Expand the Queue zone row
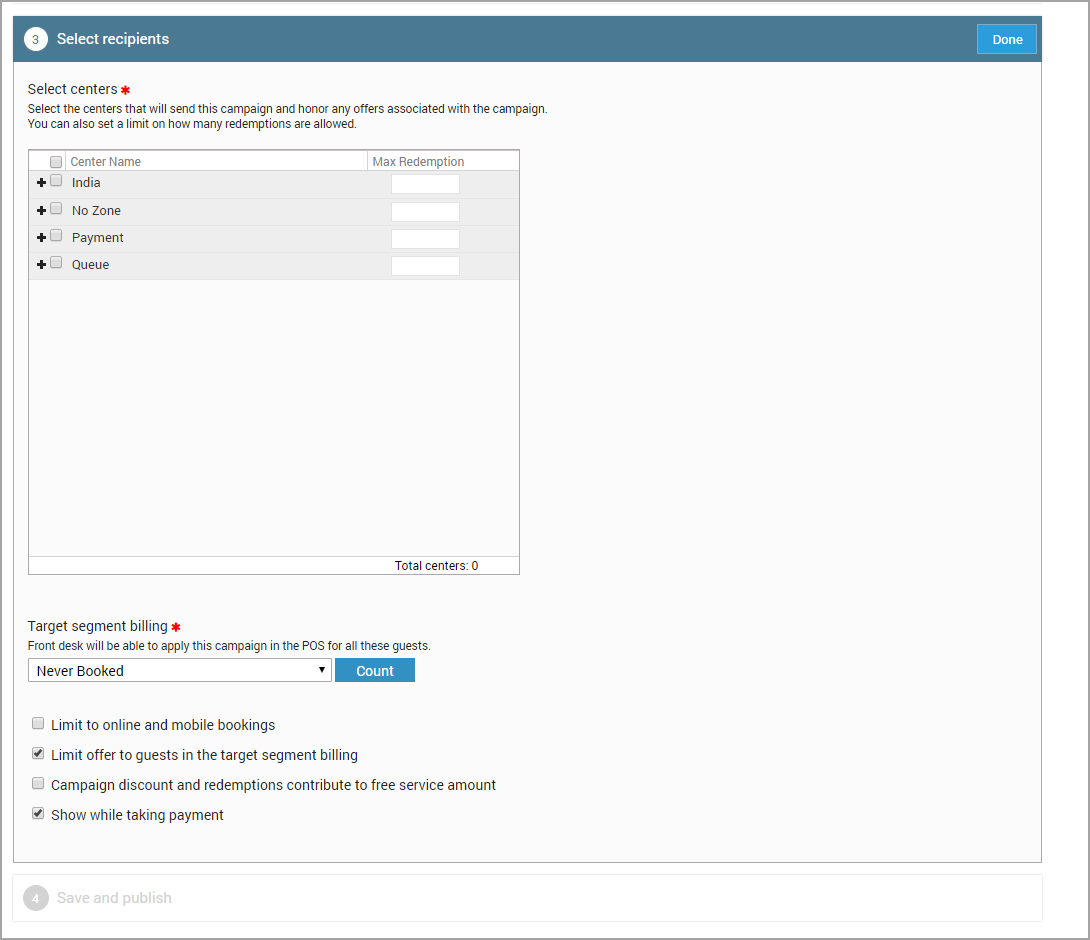 [41, 264]
